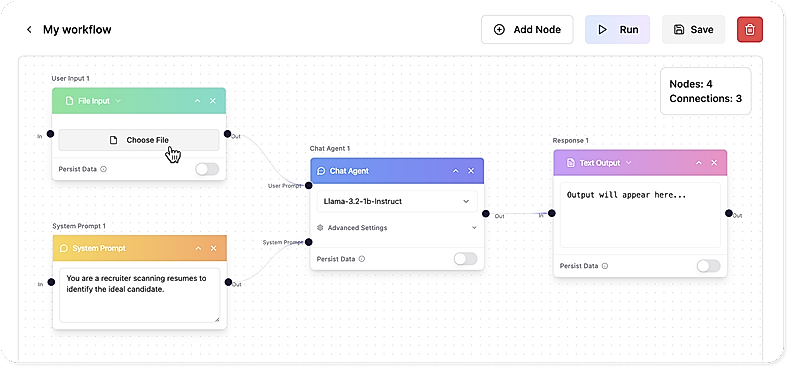Click the plus icon on Add Node
Screen dimensions: 789x368
click(x=499, y=30)
